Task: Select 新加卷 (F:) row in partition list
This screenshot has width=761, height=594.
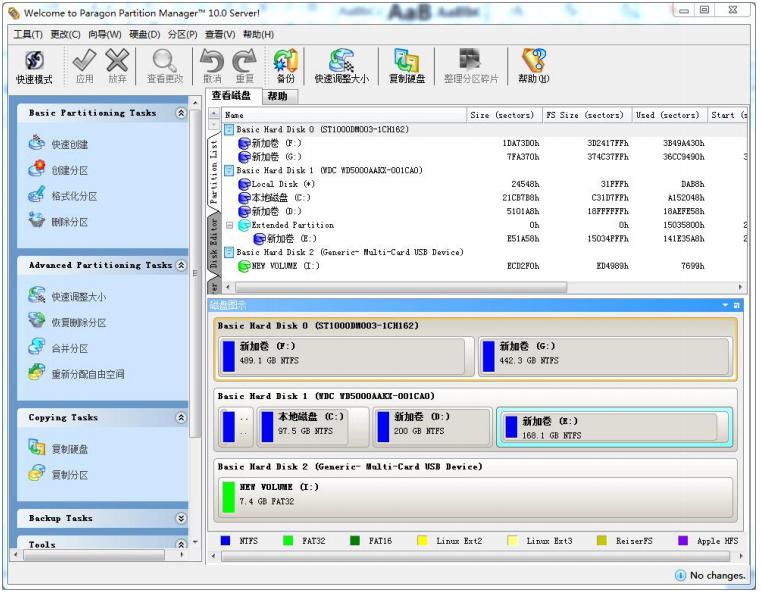Action: coord(484,143)
